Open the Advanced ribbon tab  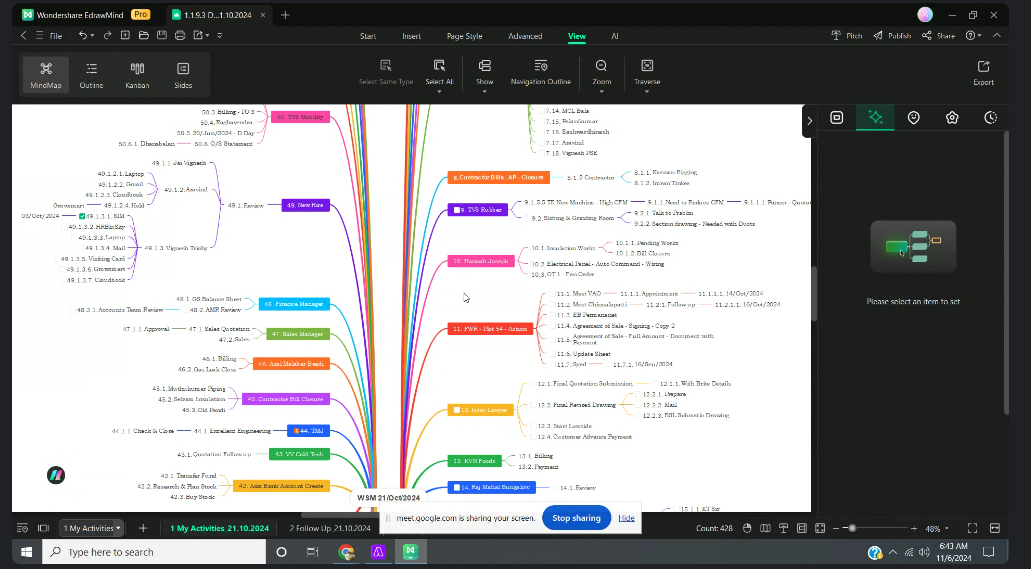coord(525,36)
